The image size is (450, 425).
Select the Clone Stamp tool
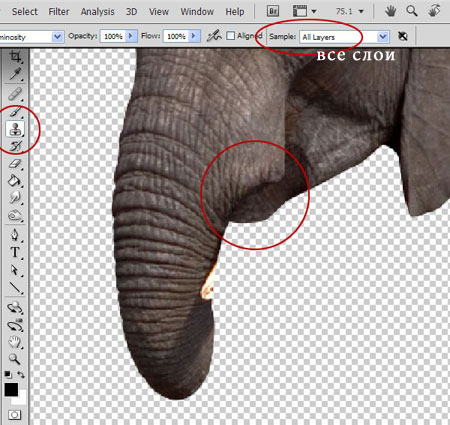(x=15, y=129)
